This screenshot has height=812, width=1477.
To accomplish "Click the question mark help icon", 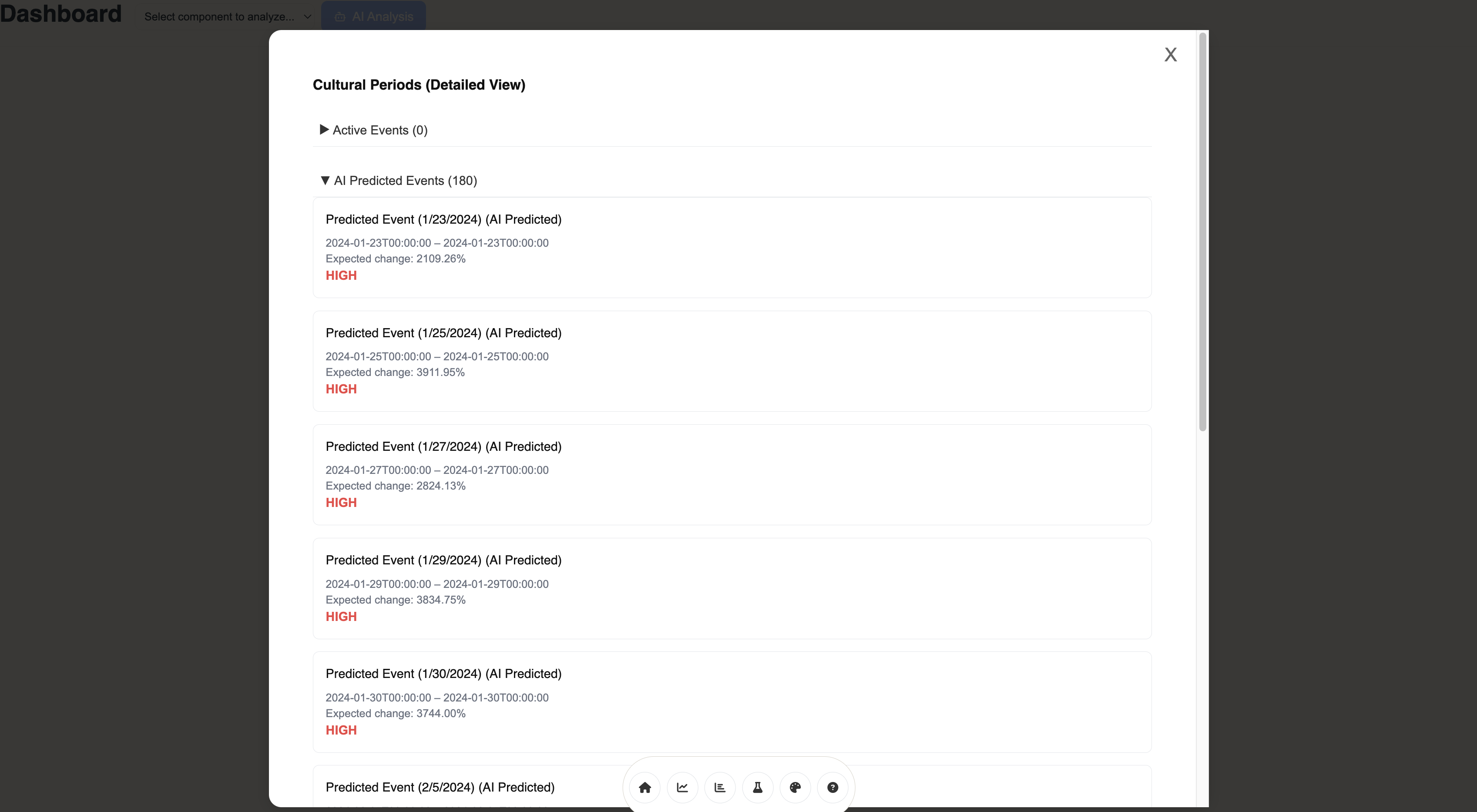I will 832,787.
